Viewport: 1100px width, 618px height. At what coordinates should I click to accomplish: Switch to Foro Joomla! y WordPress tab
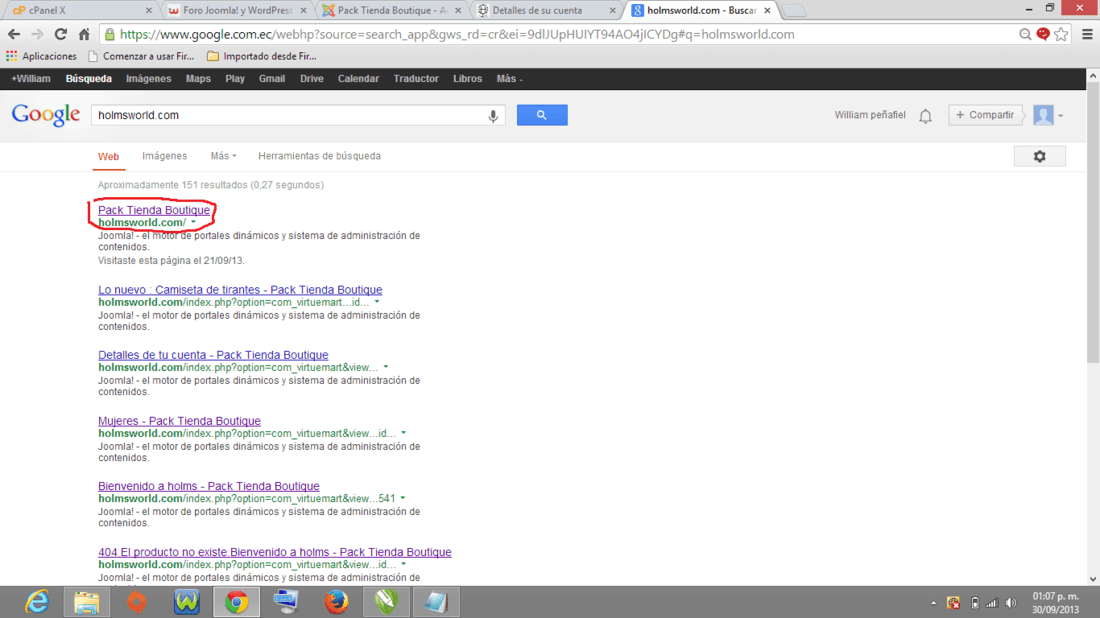pos(236,11)
